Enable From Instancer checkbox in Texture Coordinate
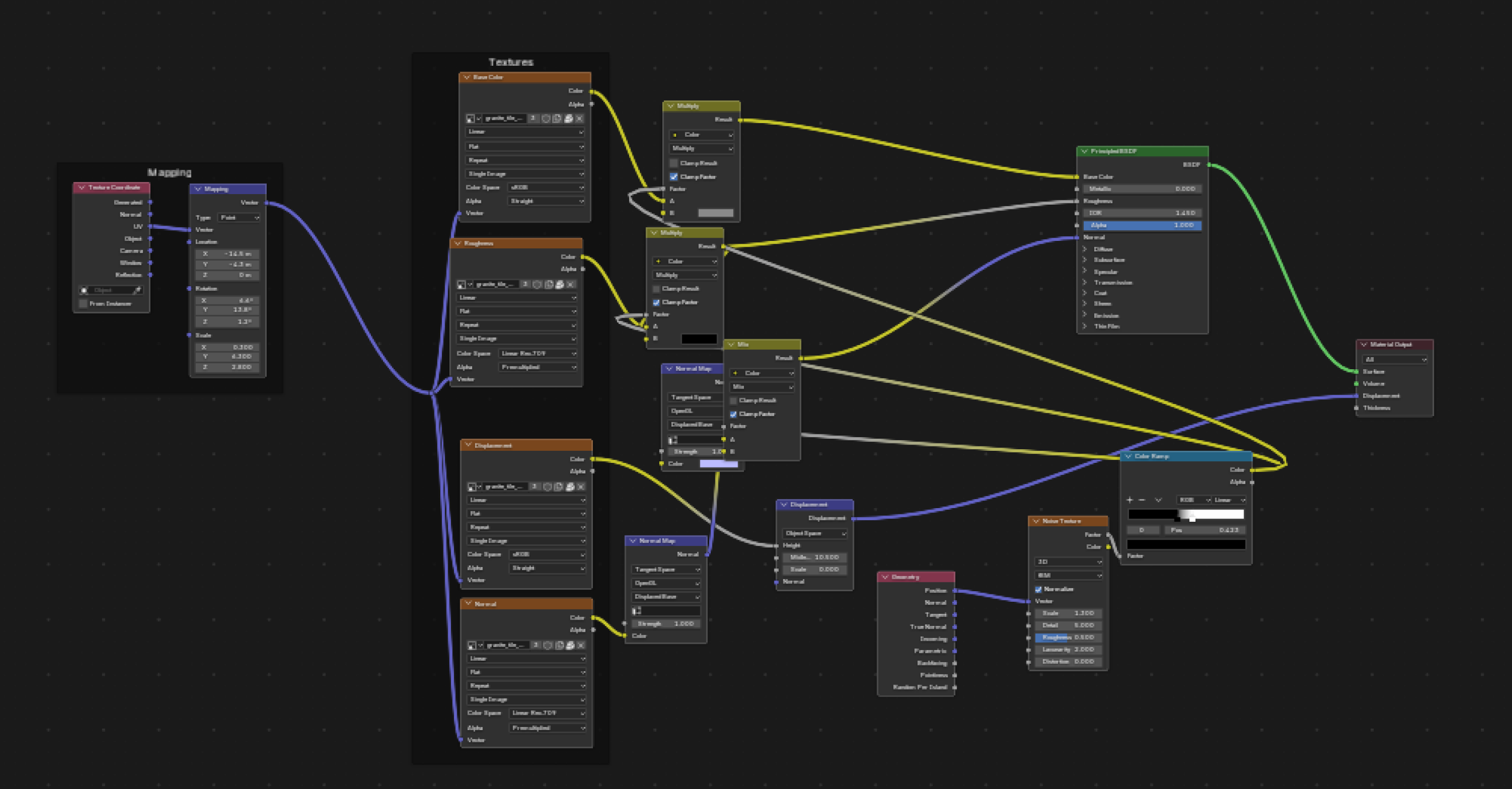 (x=83, y=304)
